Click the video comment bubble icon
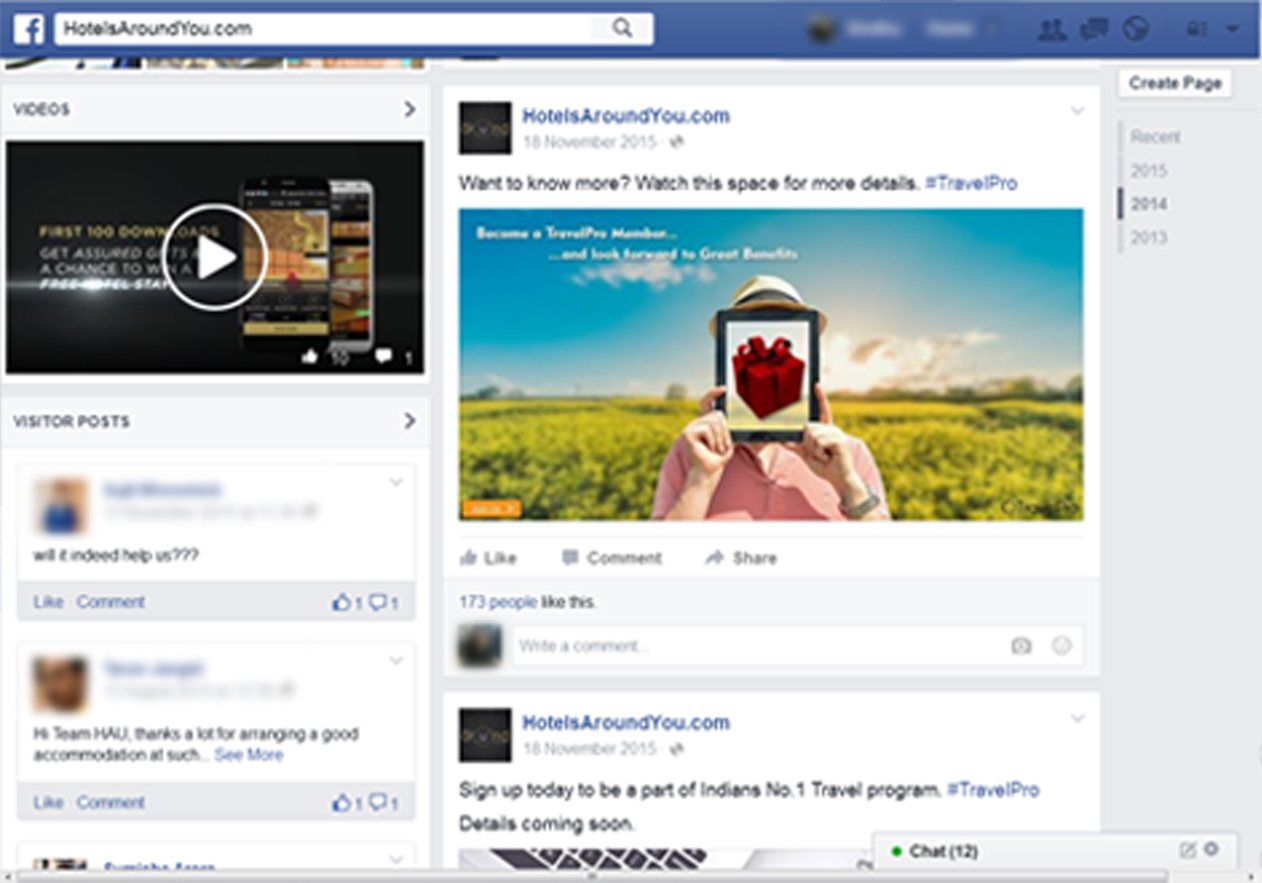The height and width of the screenshot is (883, 1262). click(383, 356)
